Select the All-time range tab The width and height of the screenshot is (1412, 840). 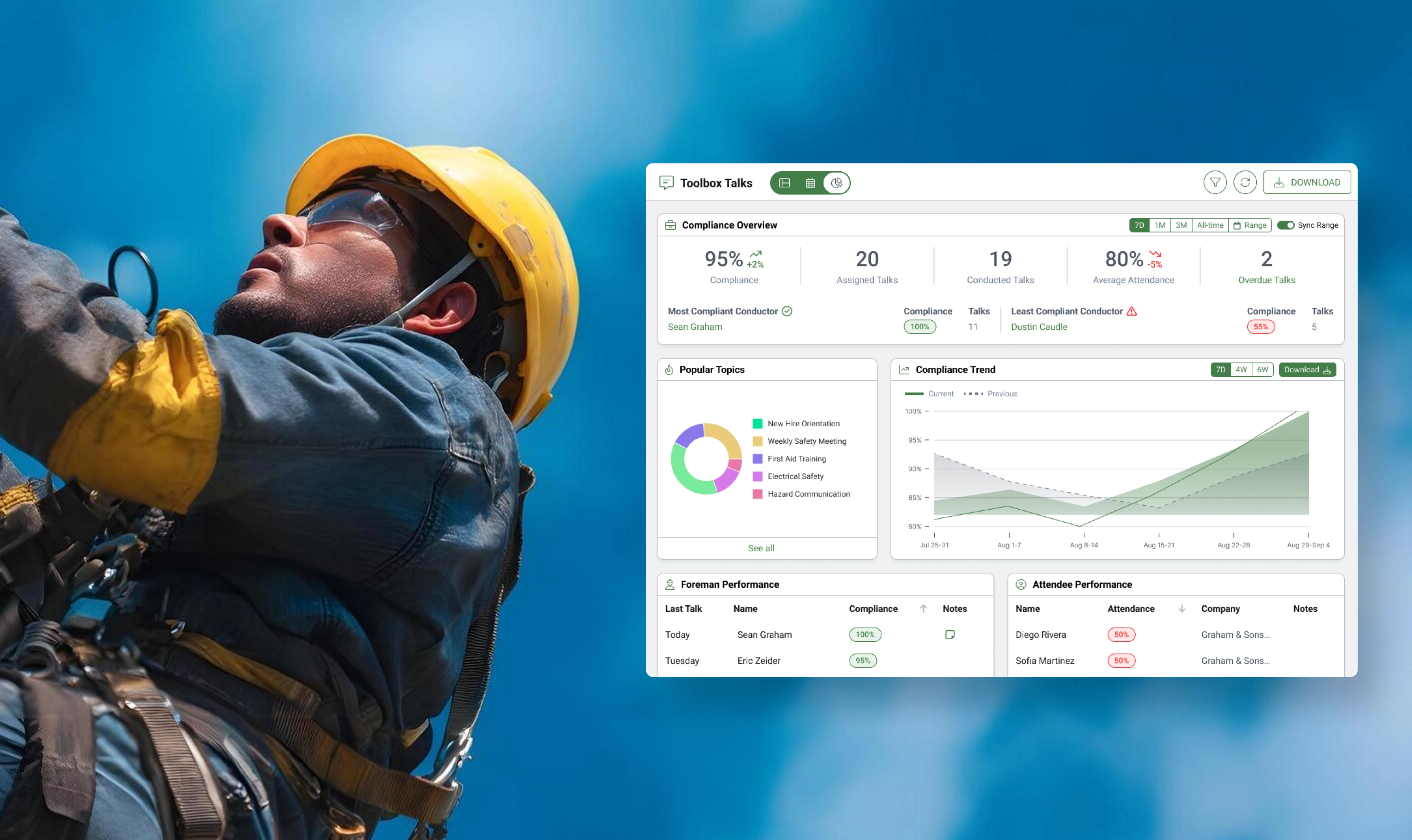[1209, 225]
